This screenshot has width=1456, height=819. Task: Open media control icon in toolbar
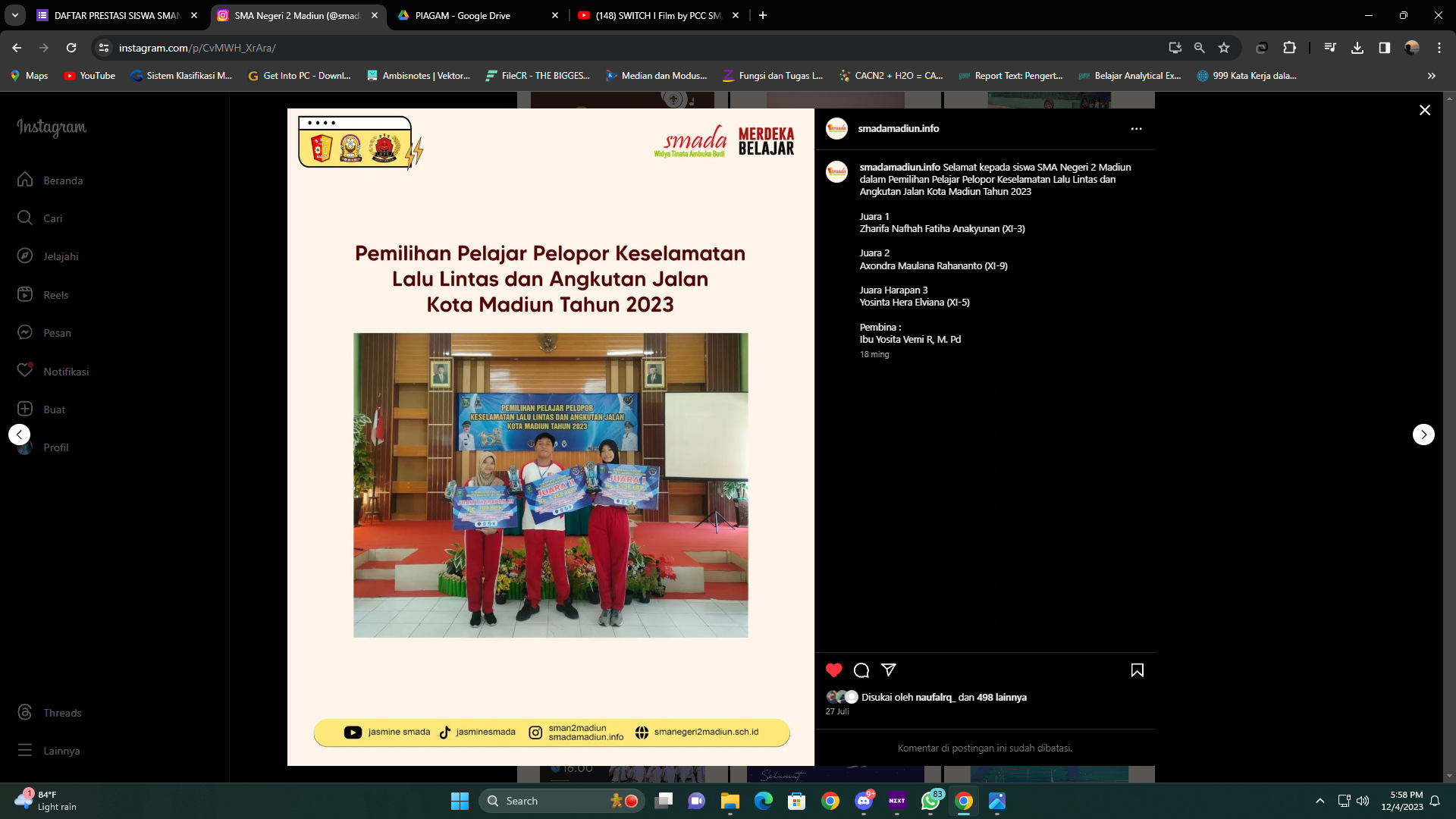pos(1330,48)
